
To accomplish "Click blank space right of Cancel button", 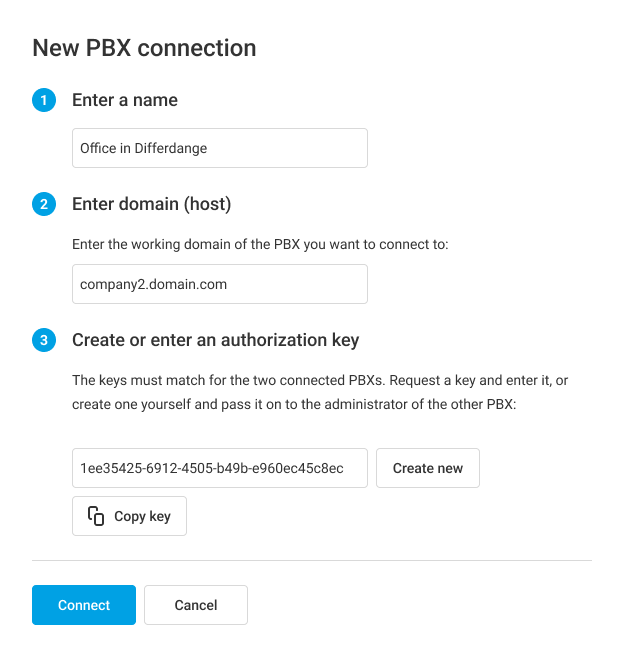I will tap(420, 605).
